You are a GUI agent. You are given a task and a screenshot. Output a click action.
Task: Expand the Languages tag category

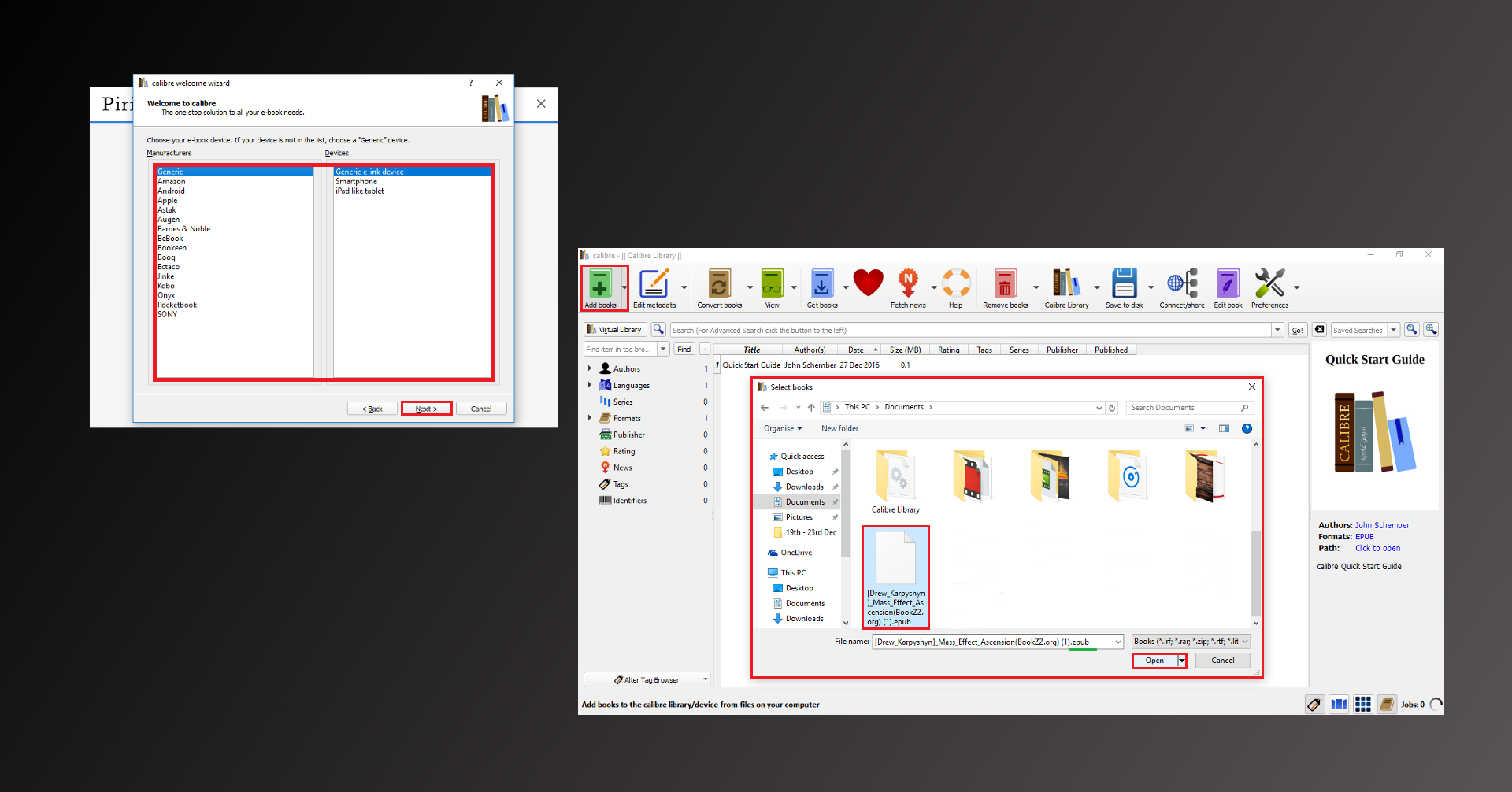[589, 385]
